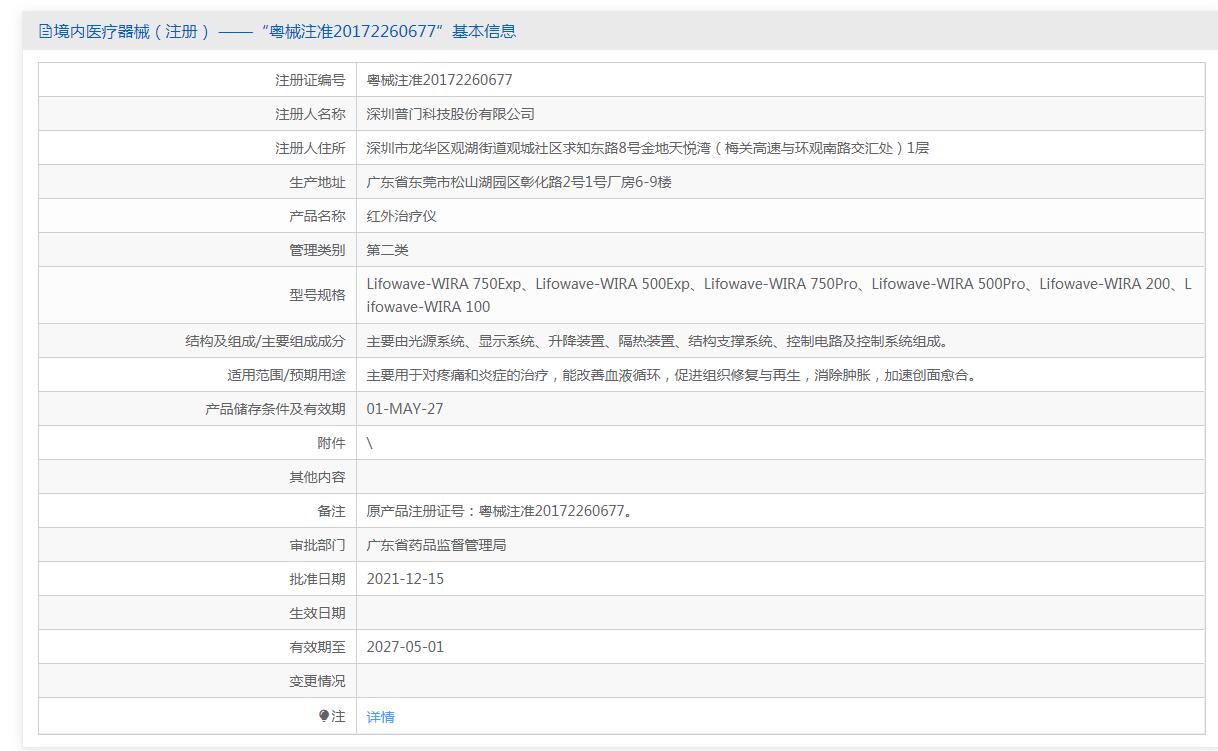The image size is (1218, 751).
Task: Click the 生效日期 row label
Action: 317,613
